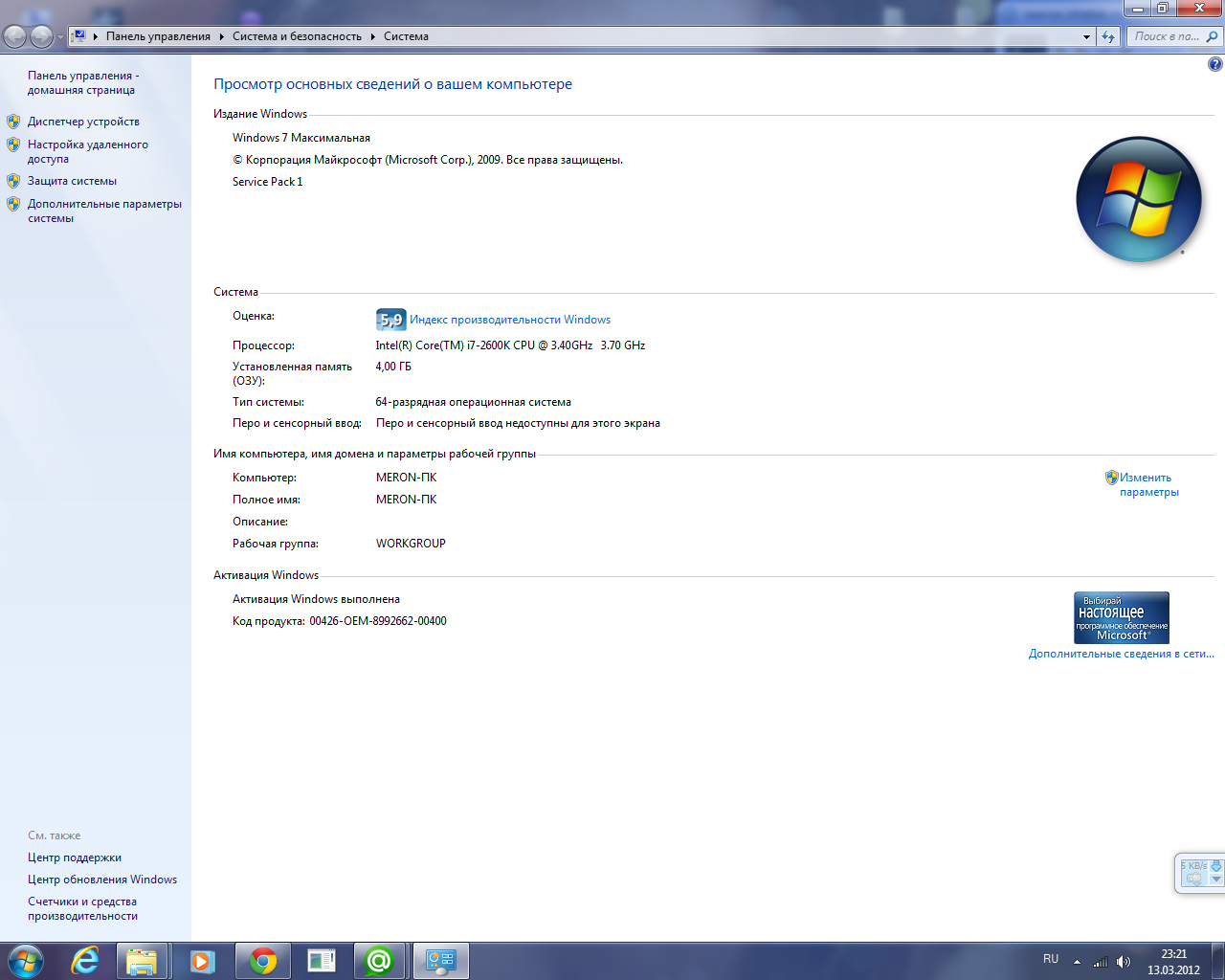Click the speaker volume tray icon
Viewport: 1225px width, 980px height.
tap(1124, 961)
